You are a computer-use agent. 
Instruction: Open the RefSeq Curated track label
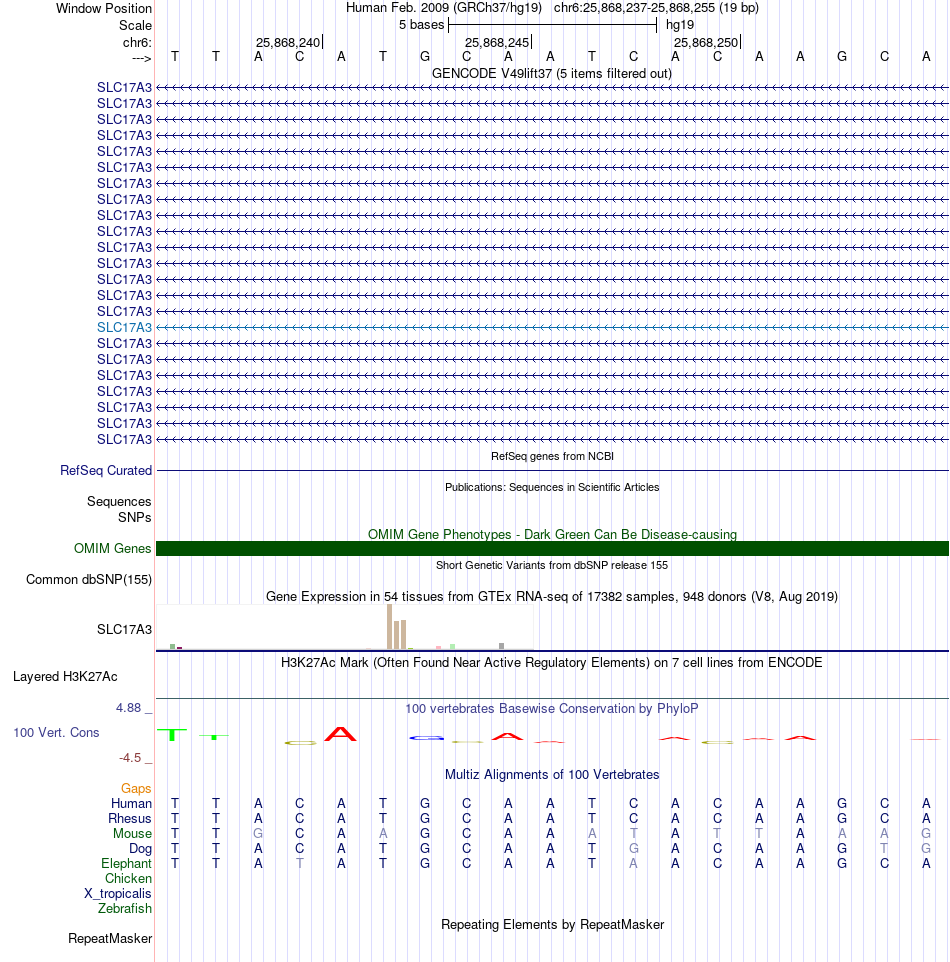(106, 471)
